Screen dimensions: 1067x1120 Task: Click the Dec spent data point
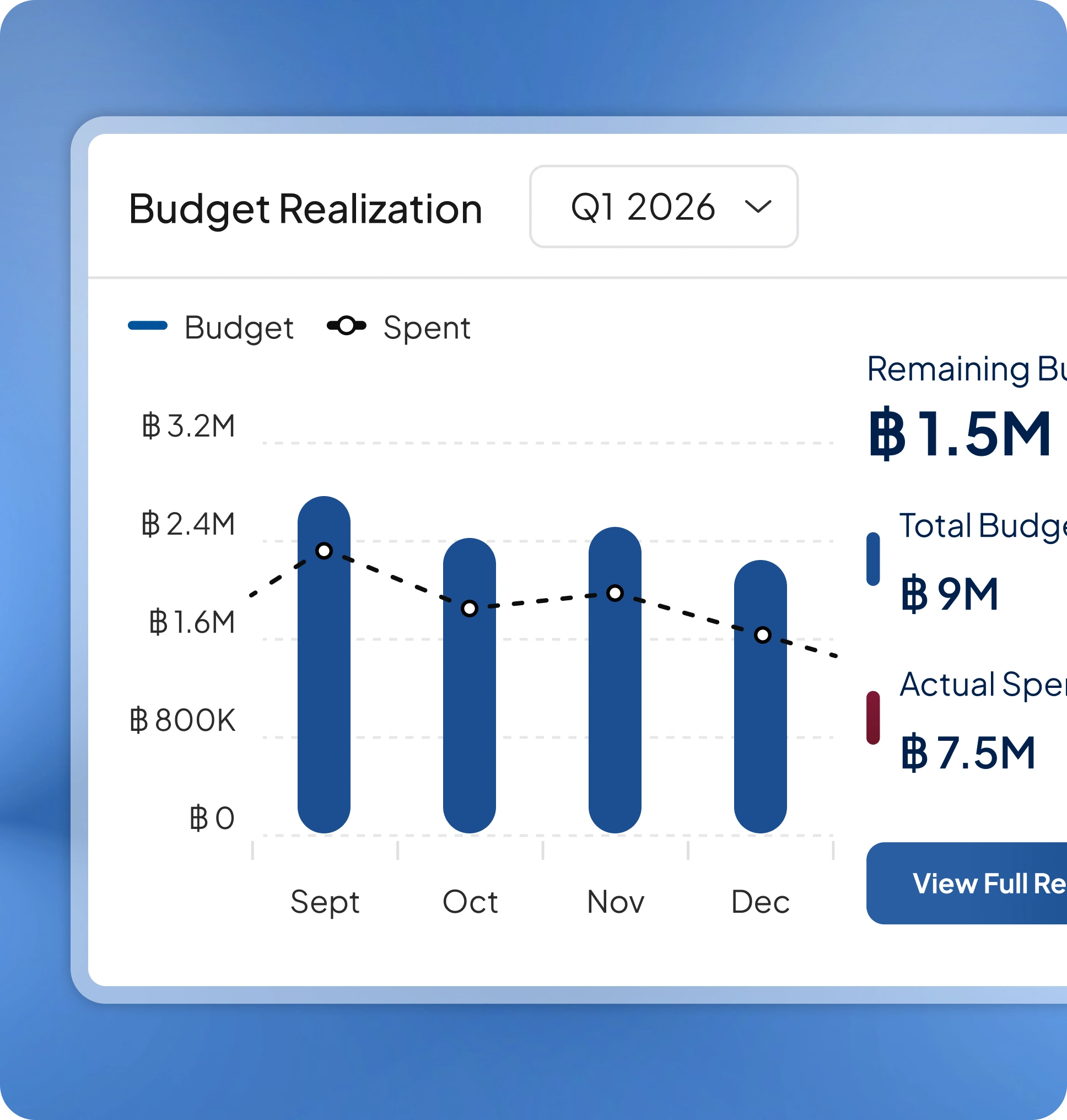tap(763, 635)
